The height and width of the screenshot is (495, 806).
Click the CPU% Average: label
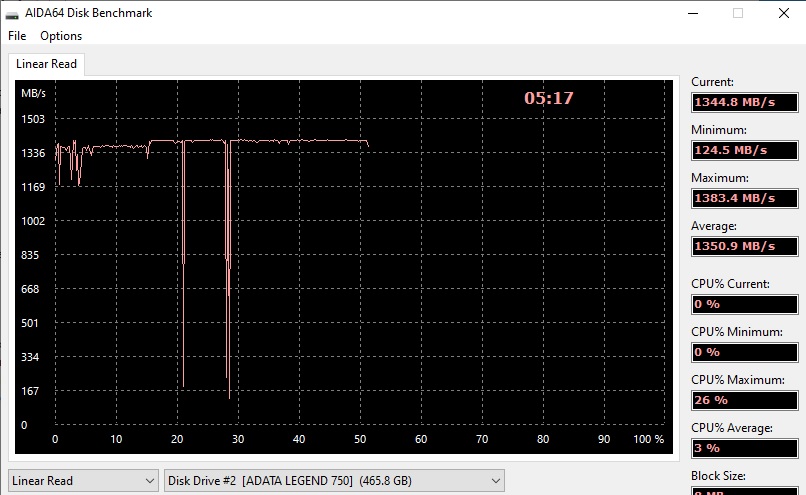tap(731, 428)
